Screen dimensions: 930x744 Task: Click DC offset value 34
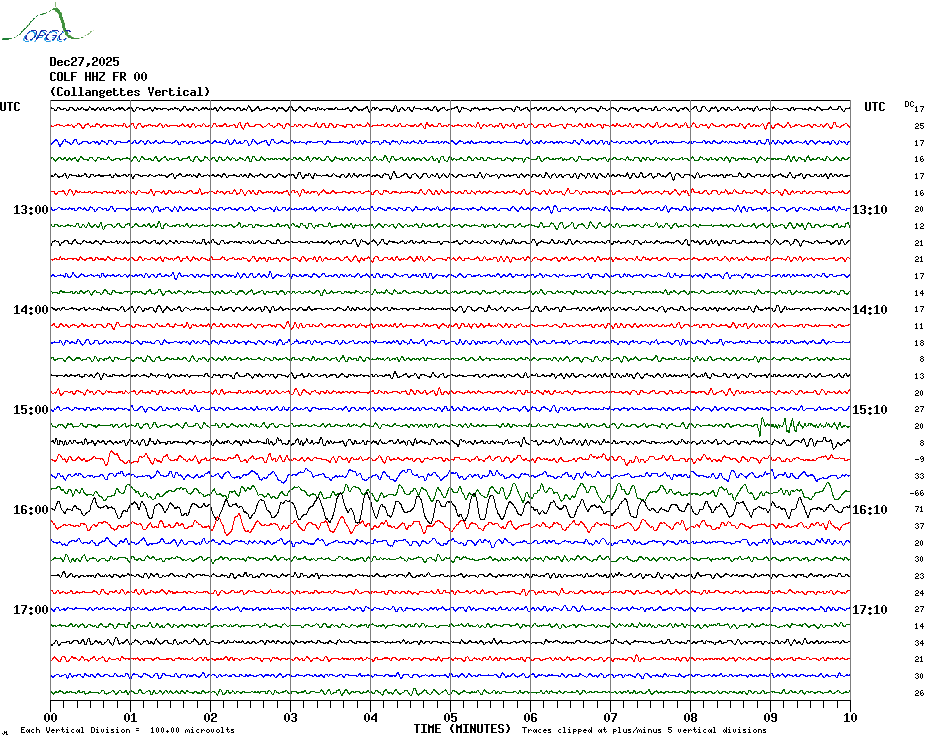tap(919, 643)
